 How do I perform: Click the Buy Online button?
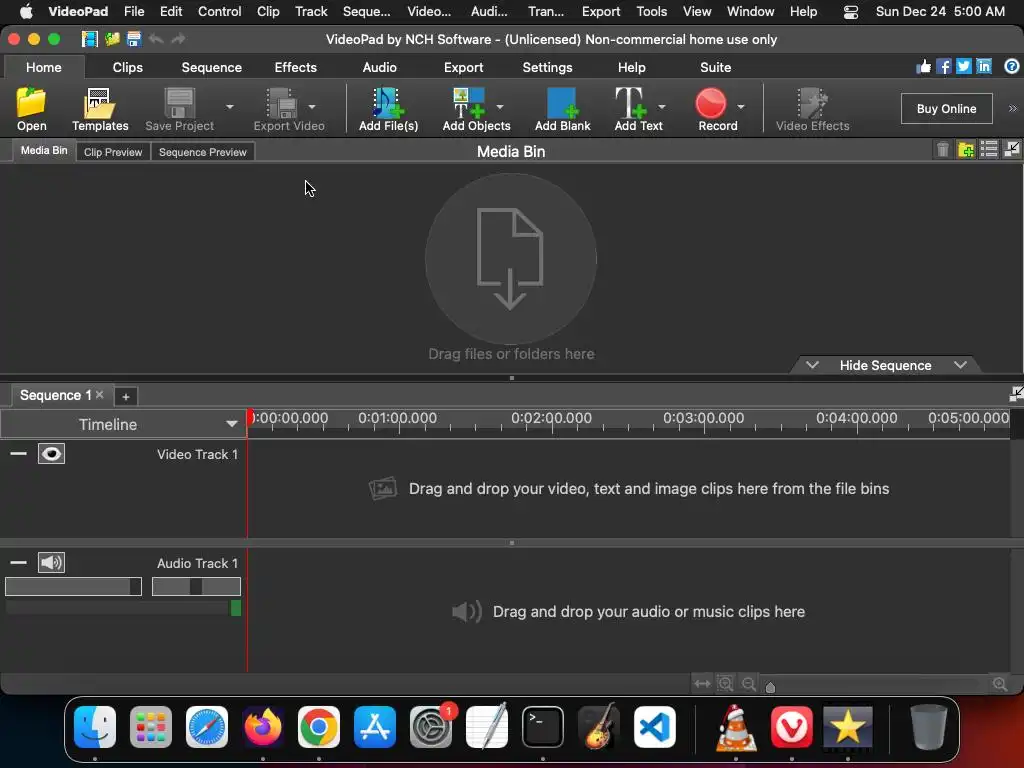click(x=946, y=108)
